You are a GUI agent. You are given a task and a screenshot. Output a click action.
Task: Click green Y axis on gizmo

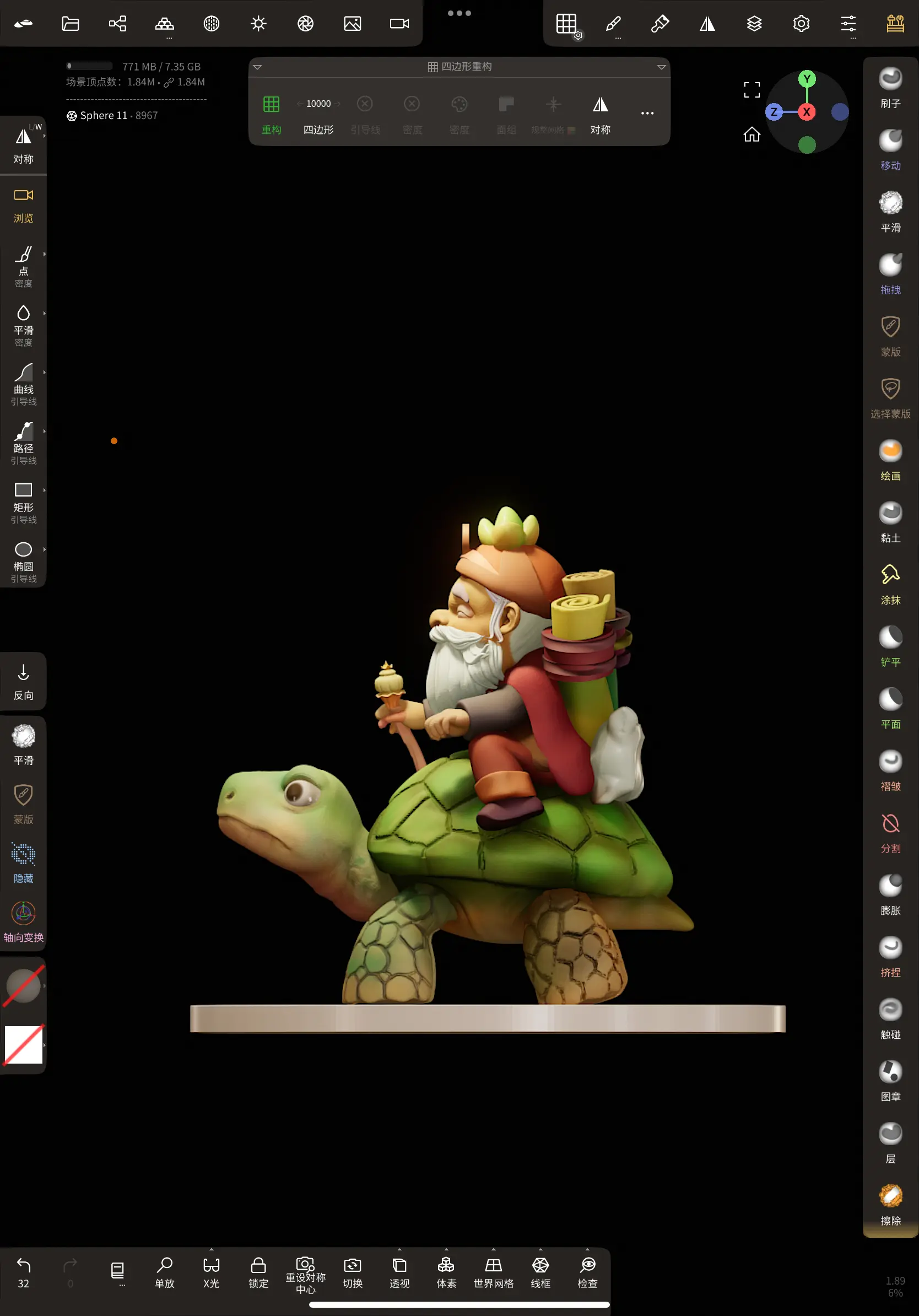tap(807, 79)
